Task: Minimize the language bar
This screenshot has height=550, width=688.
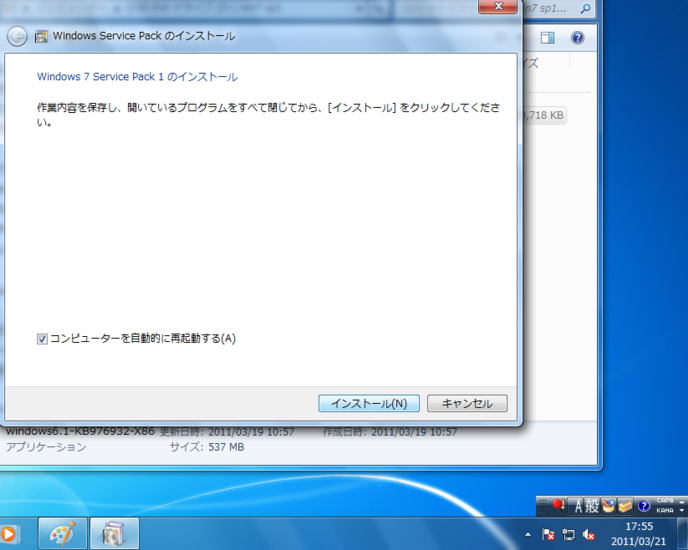Action: click(x=681, y=500)
